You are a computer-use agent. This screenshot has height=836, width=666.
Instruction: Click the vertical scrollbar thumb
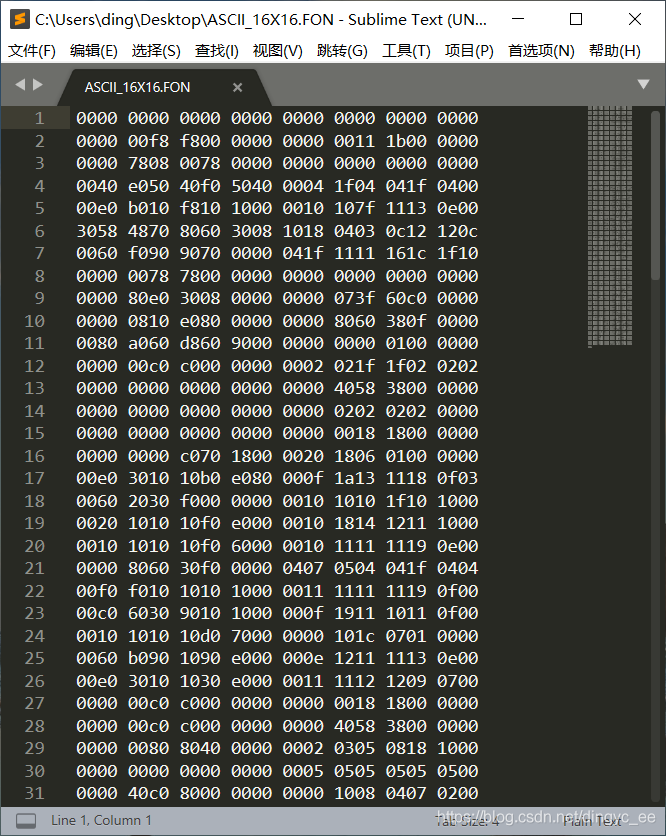coord(656,195)
